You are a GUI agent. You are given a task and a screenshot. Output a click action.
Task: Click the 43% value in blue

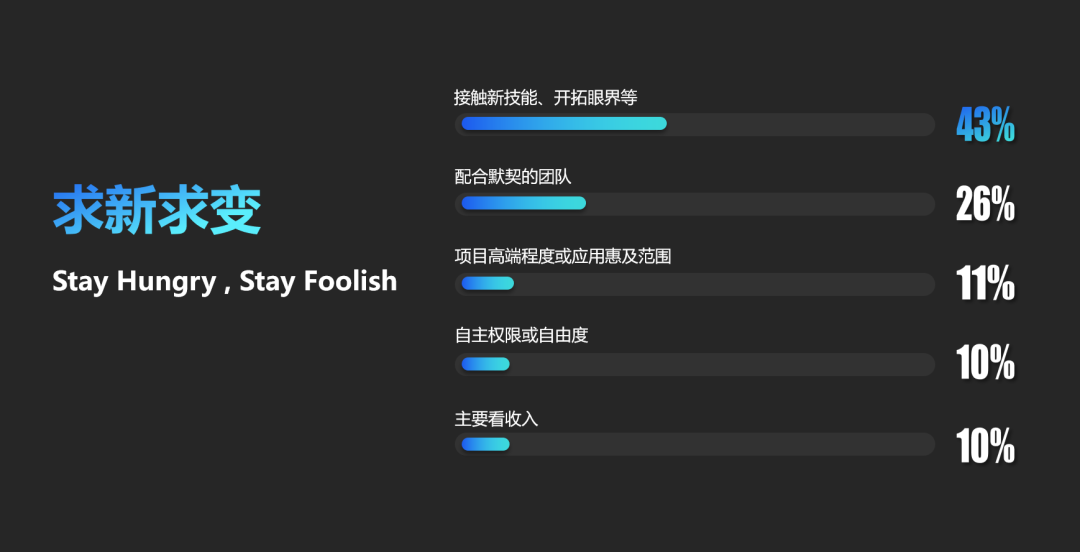coord(985,125)
